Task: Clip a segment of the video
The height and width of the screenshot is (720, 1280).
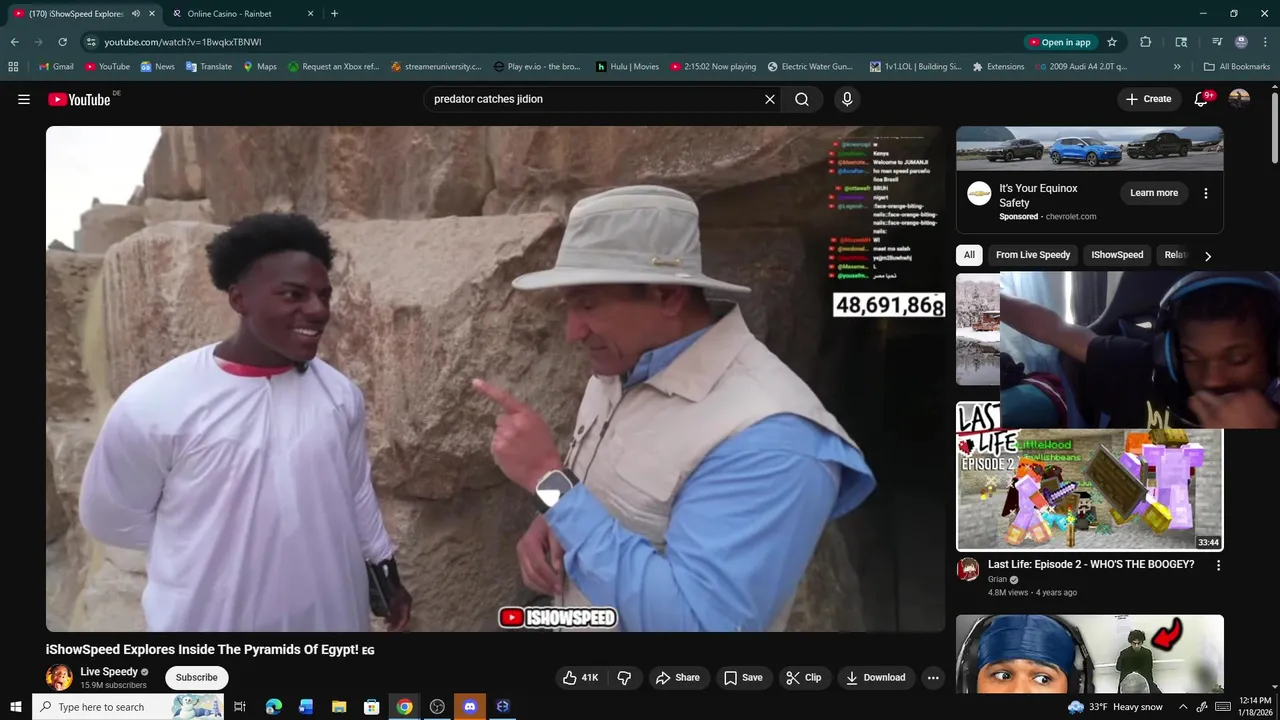Action: point(804,677)
